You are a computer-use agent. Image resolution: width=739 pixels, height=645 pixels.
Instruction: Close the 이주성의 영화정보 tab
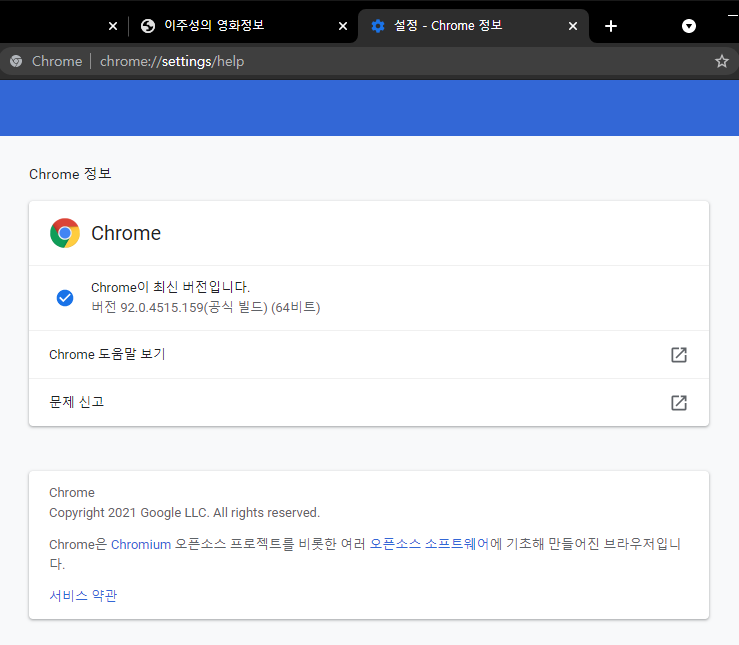[x=343, y=26]
